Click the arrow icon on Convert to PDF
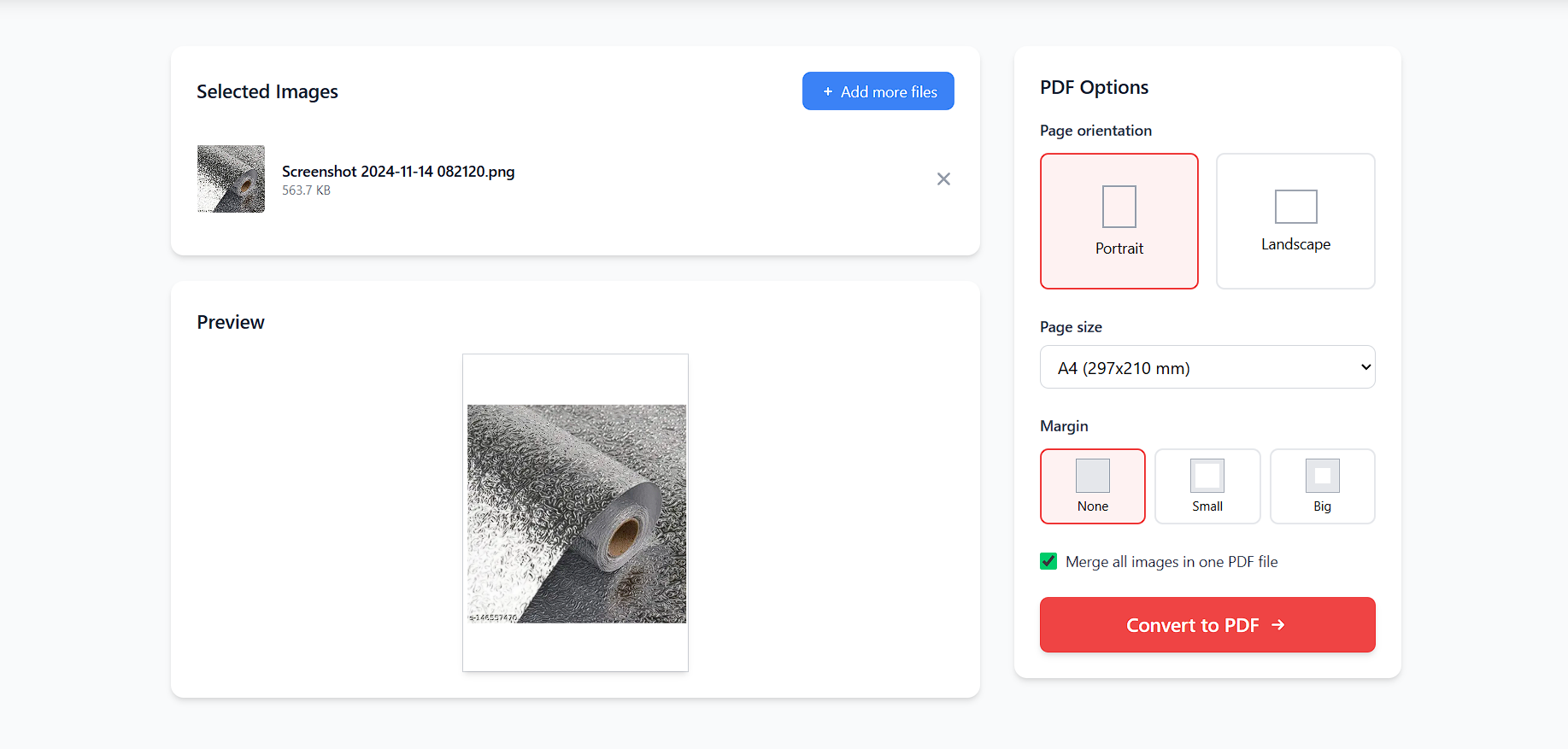The width and height of the screenshot is (1568, 749). coord(1278,625)
